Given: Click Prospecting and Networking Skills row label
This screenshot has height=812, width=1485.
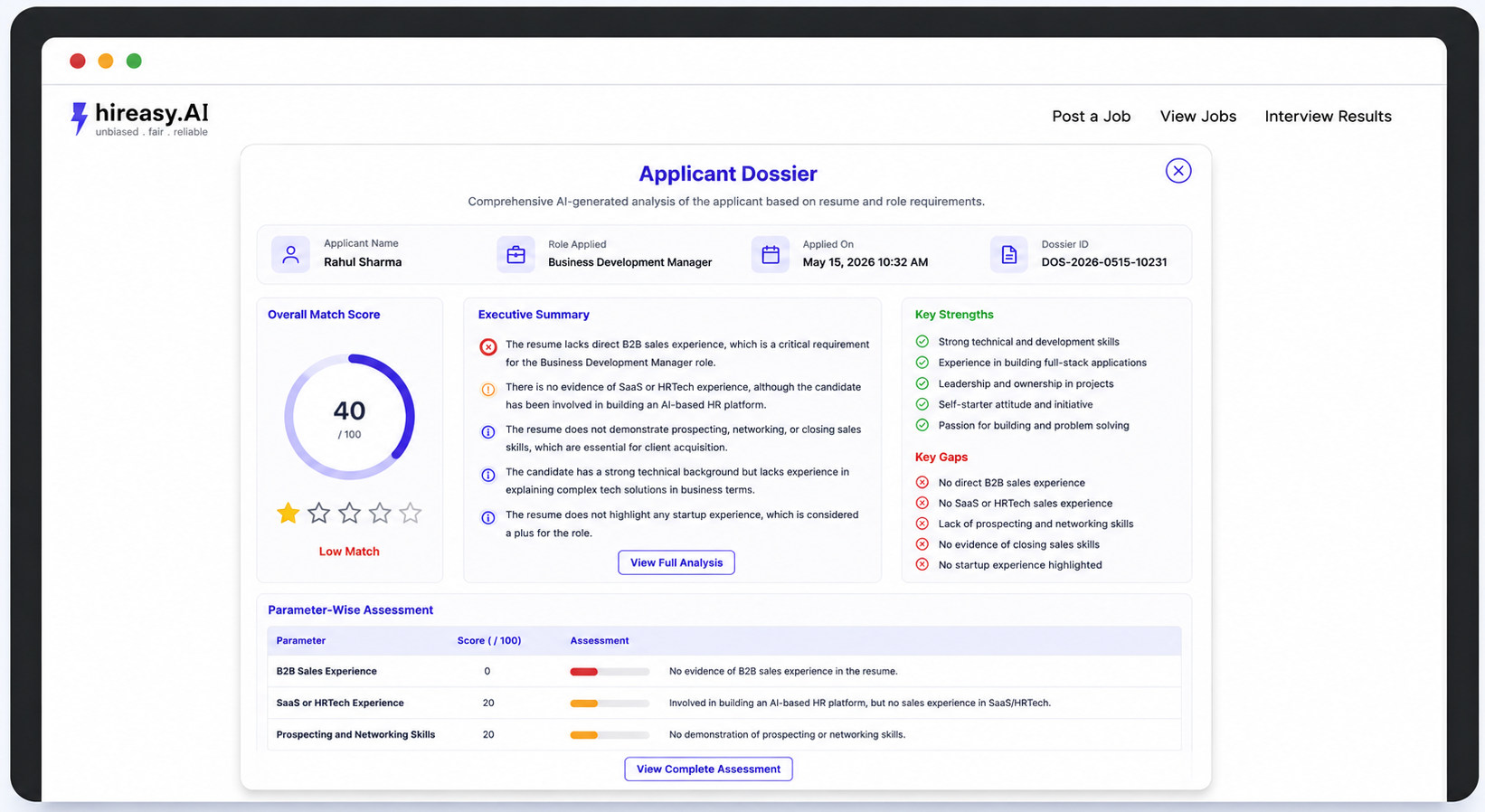Looking at the screenshot, I should coord(355,735).
